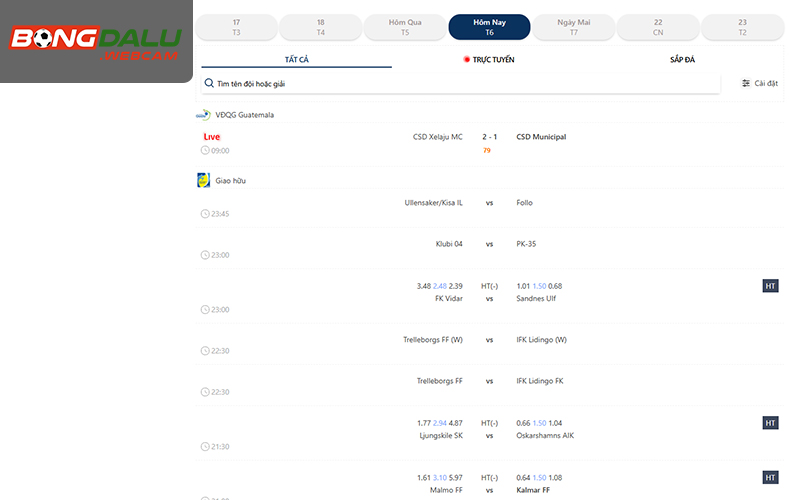Click the HT badge for Ljungskile SK match

click(x=770, y=423)
